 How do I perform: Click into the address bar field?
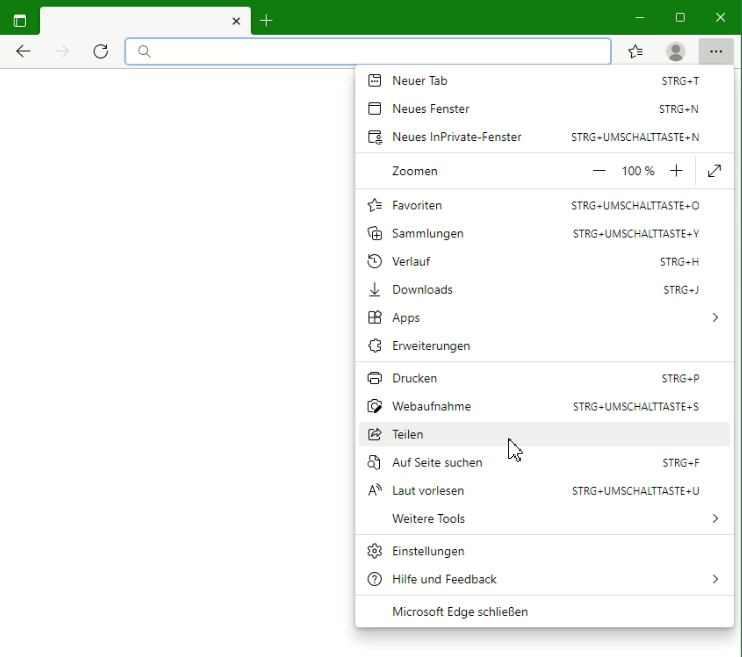368,51
